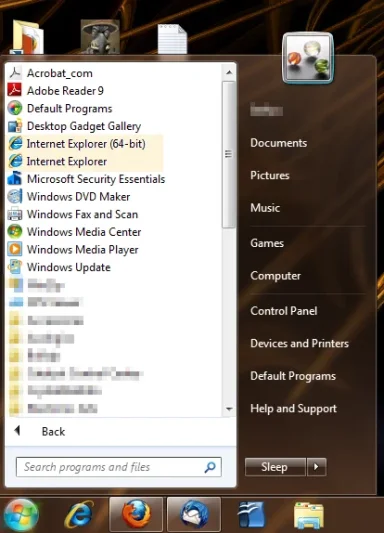Image resolution: width=384 pixels, height=533 pixels.
Task: Click the Windows Update icon
Action: [15, 267]
